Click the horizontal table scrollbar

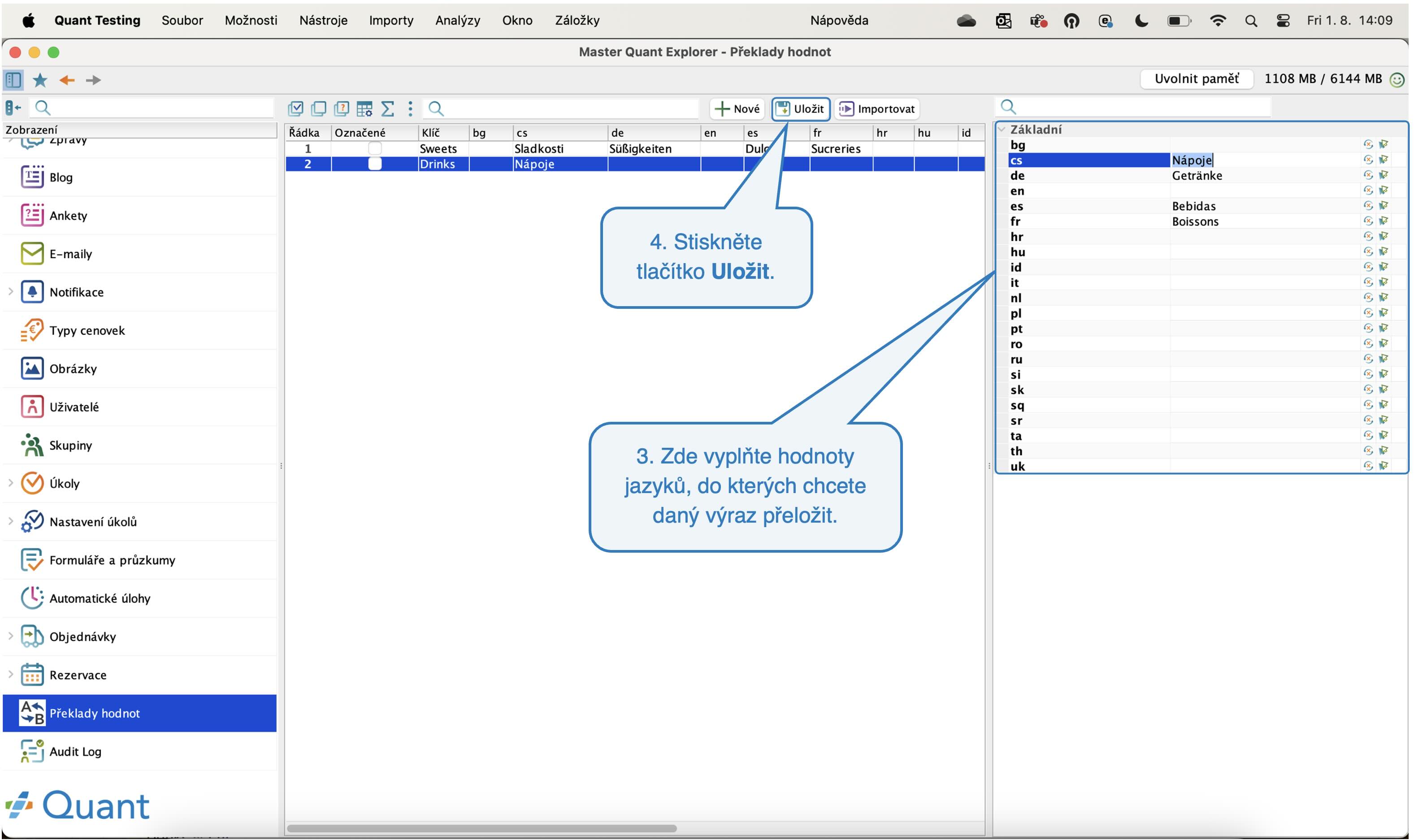click(481, 828)
